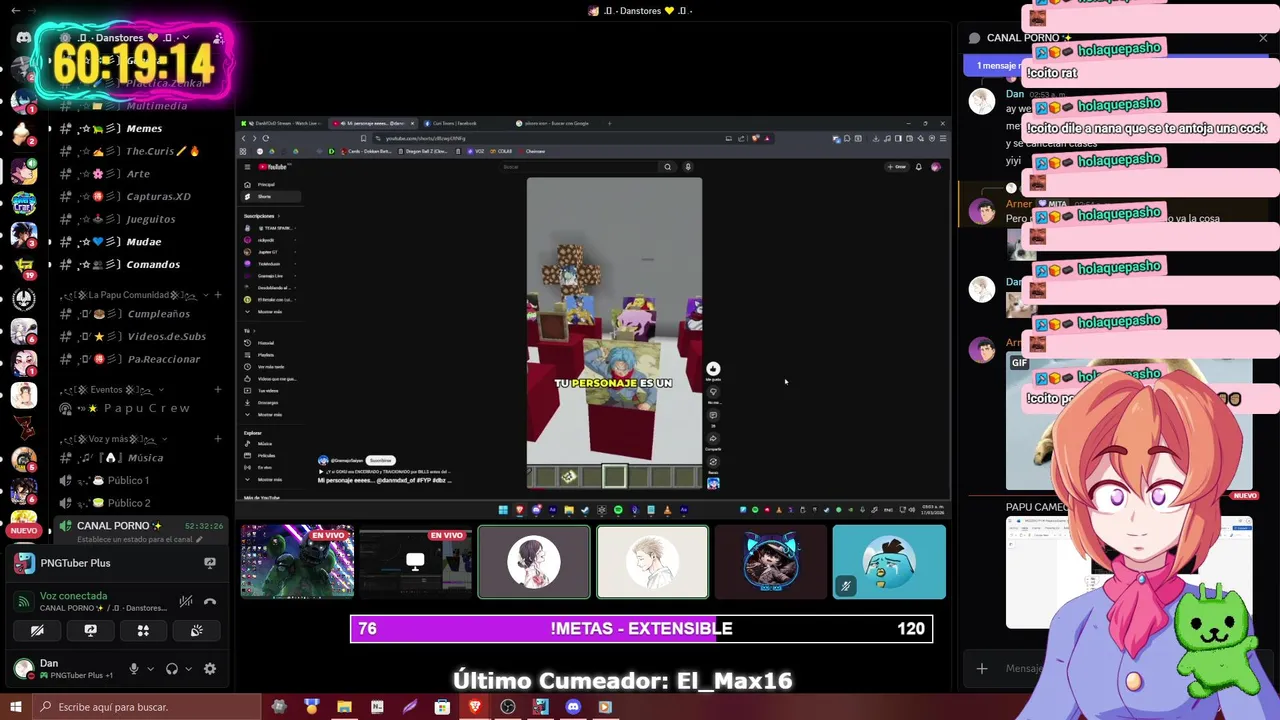Open the Memes channel

tap(144, 128)
